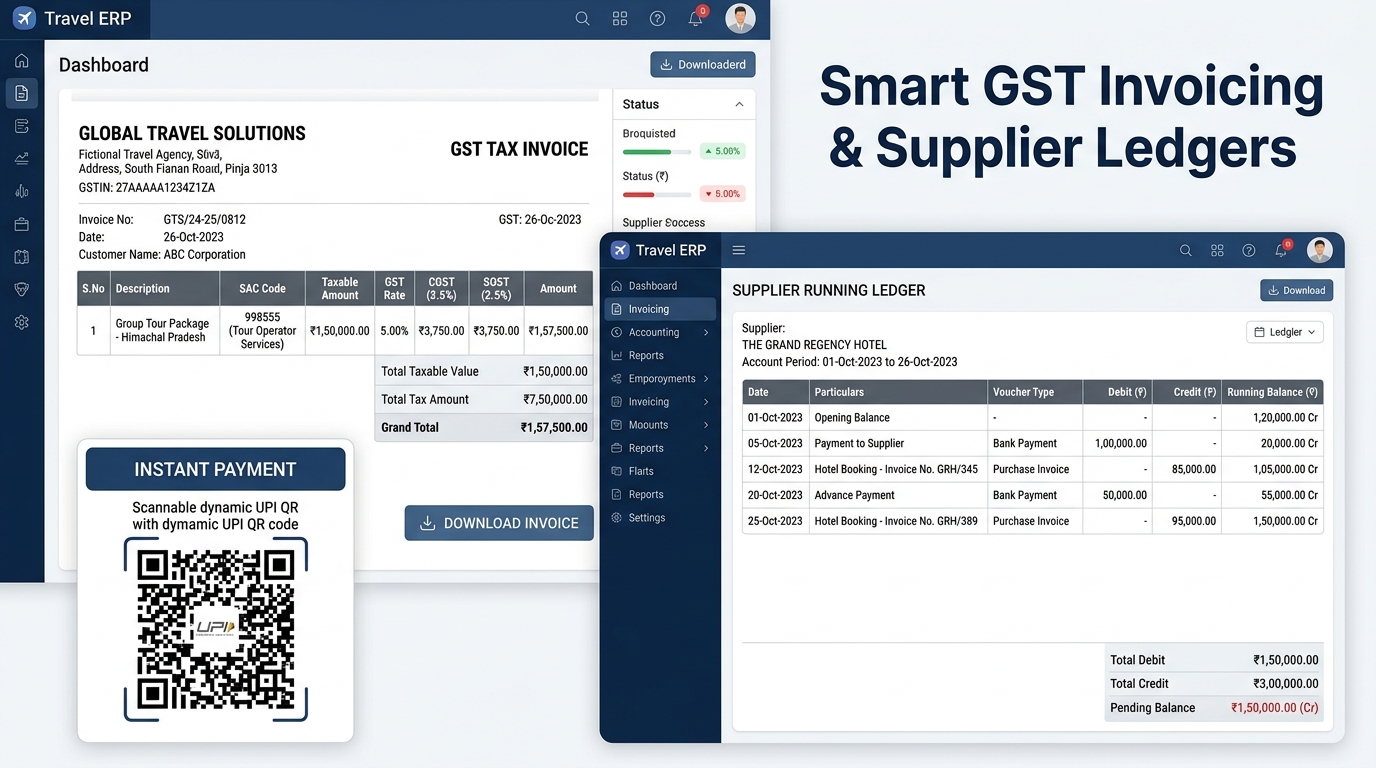This screenshot has width=1376, height=768.
Task: Click the Downloaderd button on the Dashboard
Action: [x=703, y=64]
